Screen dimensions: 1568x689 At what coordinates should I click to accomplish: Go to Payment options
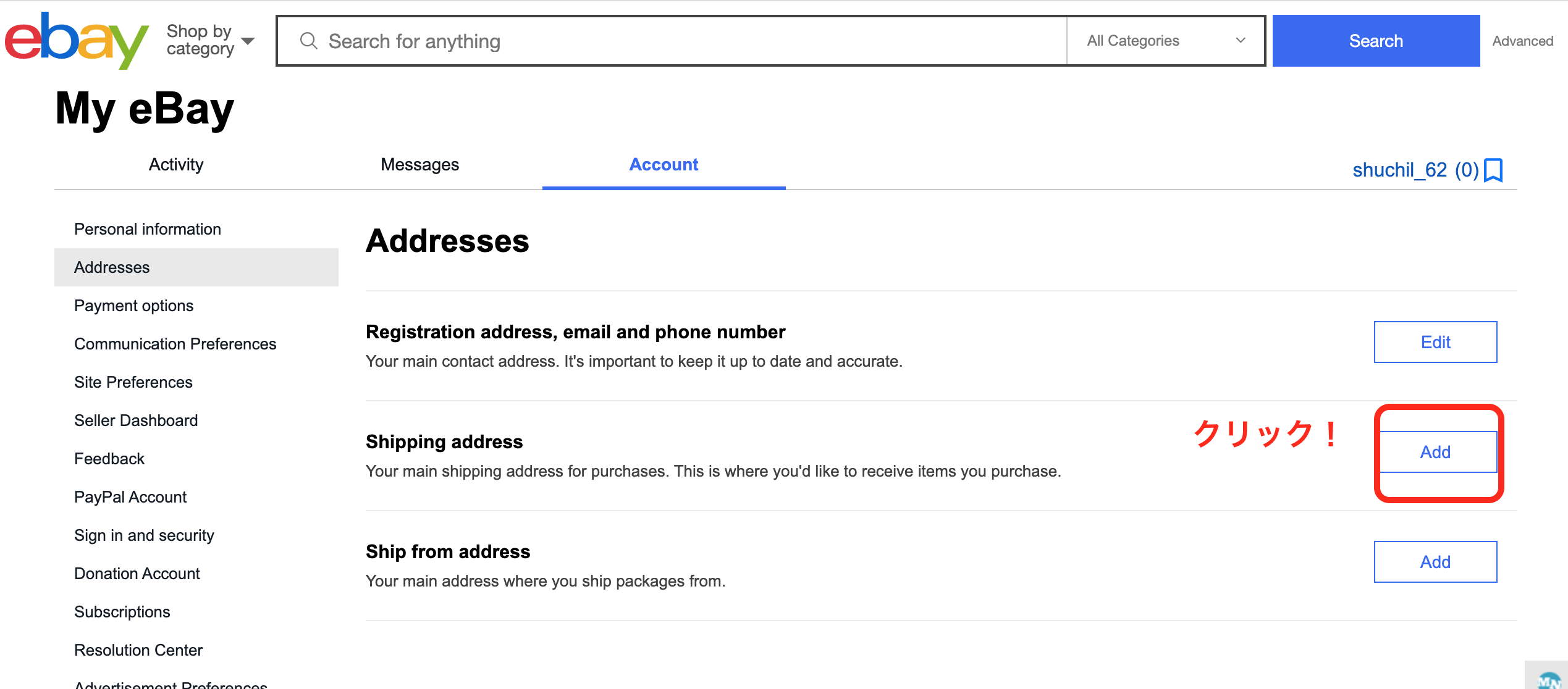pos(133,306)
